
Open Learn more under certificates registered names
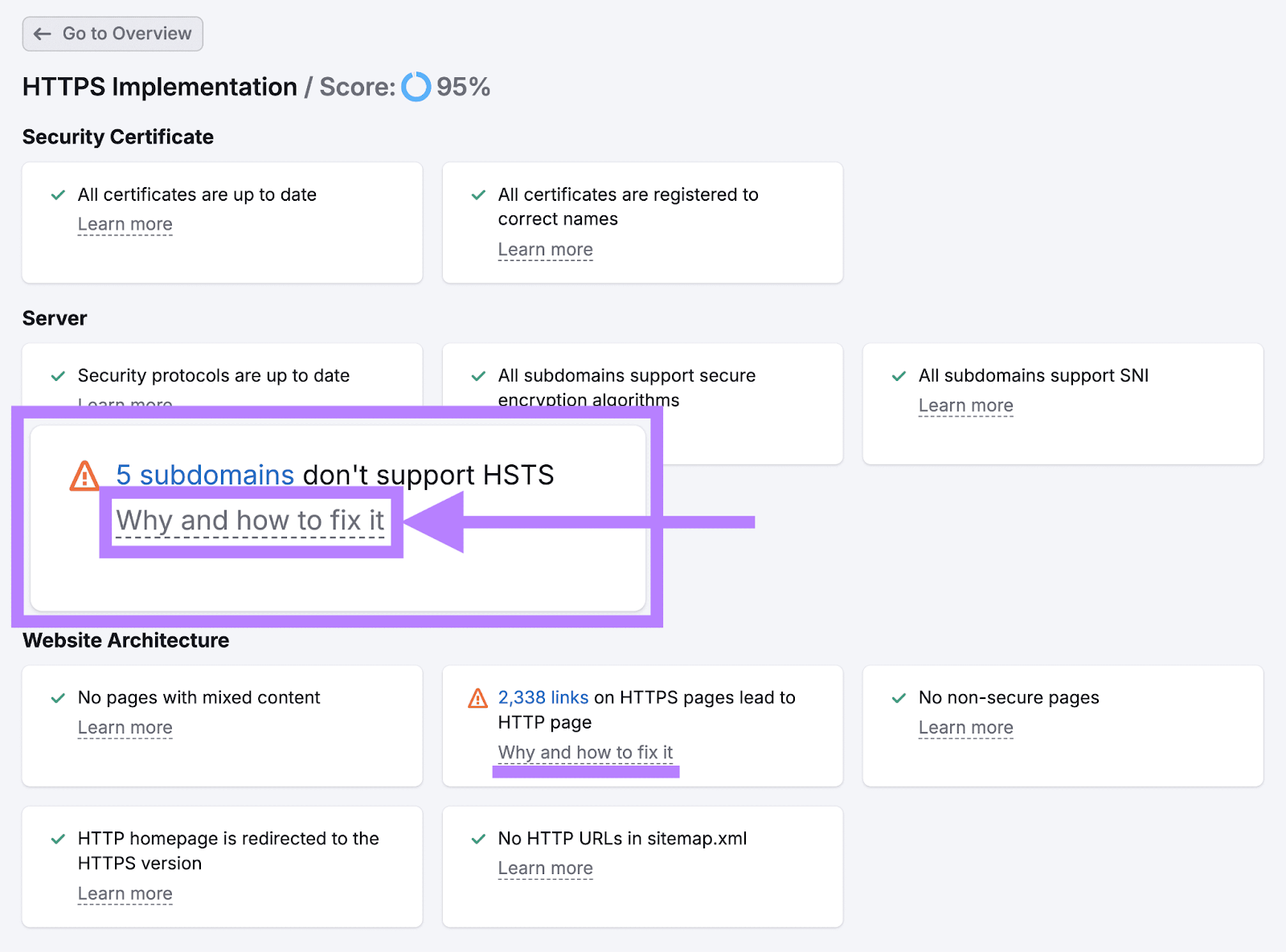point(546,250)
